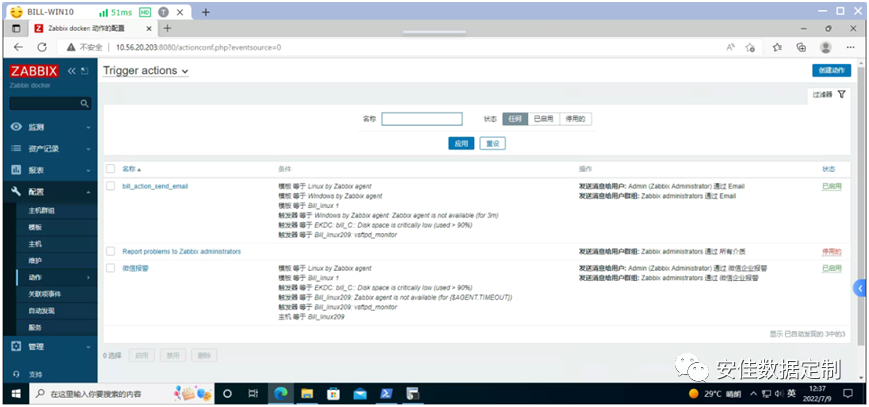Open browser collections icon

tap(801, 47)
